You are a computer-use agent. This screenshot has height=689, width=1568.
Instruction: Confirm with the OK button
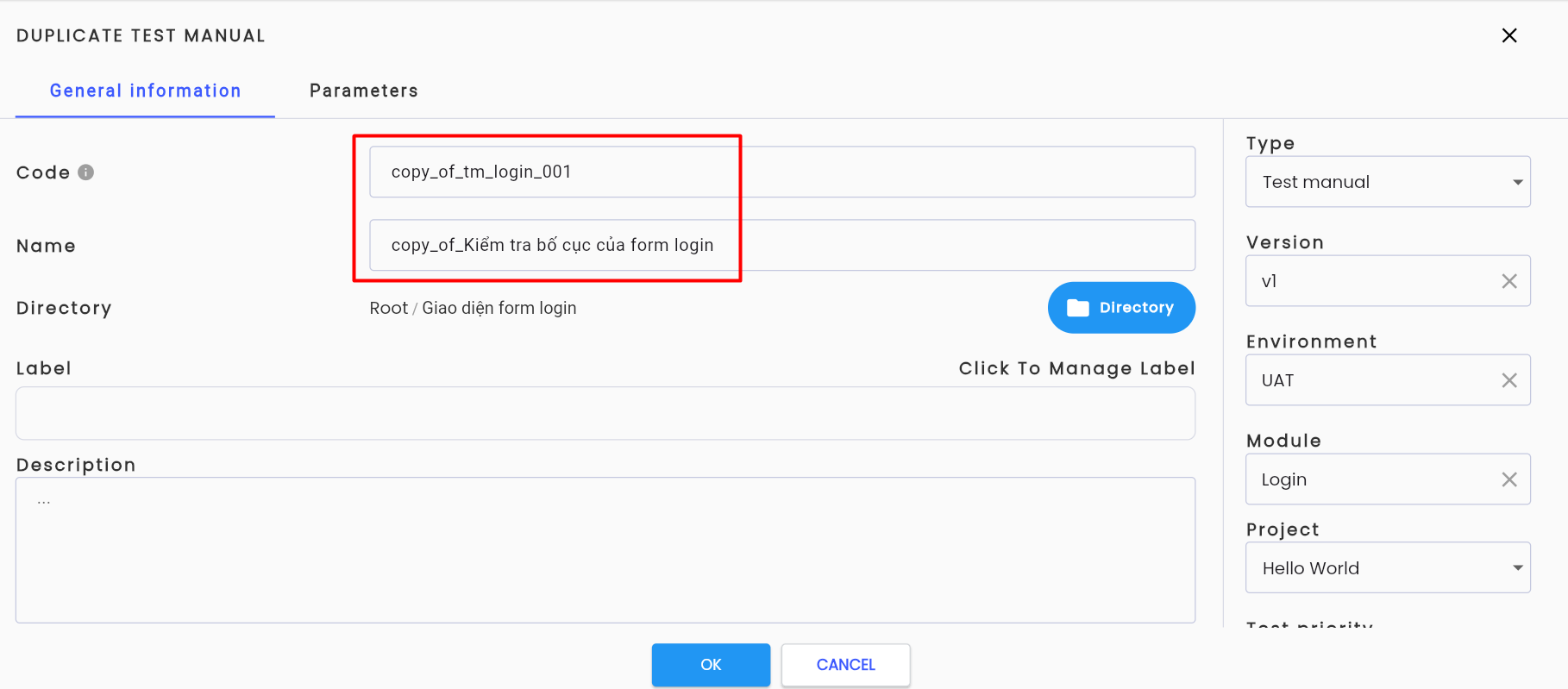pyautogui.click(x=711, y=665)
